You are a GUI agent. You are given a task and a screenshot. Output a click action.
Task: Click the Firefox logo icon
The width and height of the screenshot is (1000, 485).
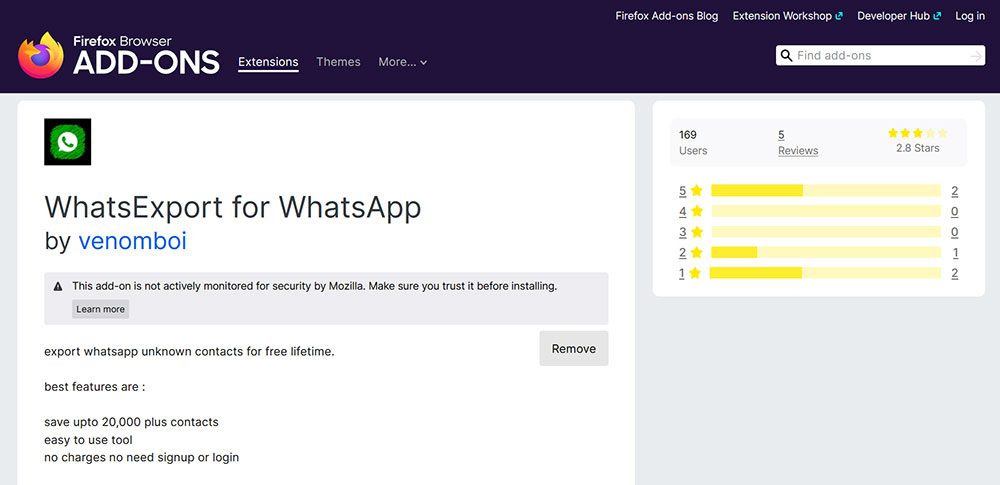pyautogui.click(x=41, y=55)
